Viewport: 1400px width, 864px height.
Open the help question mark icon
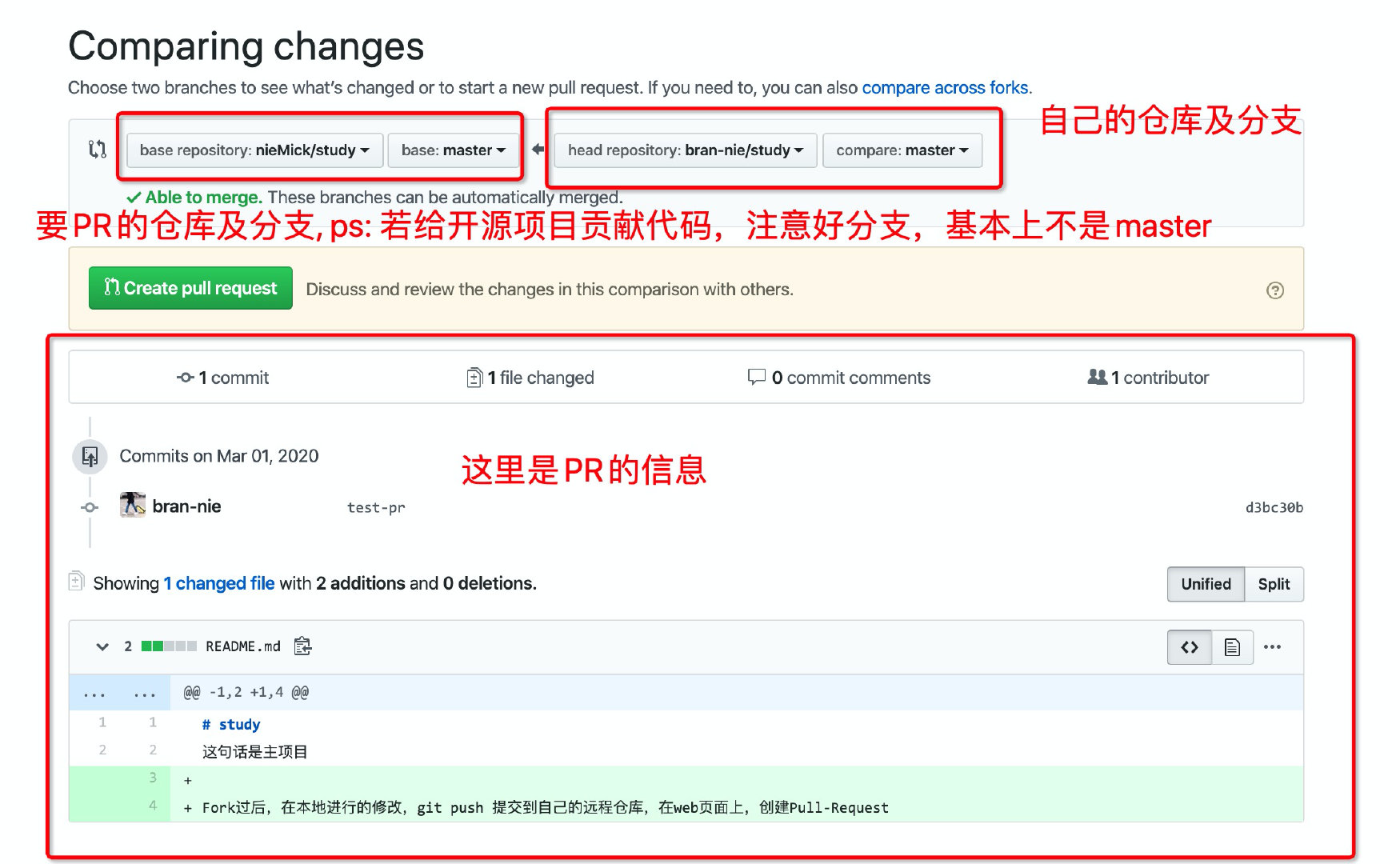1275,290
